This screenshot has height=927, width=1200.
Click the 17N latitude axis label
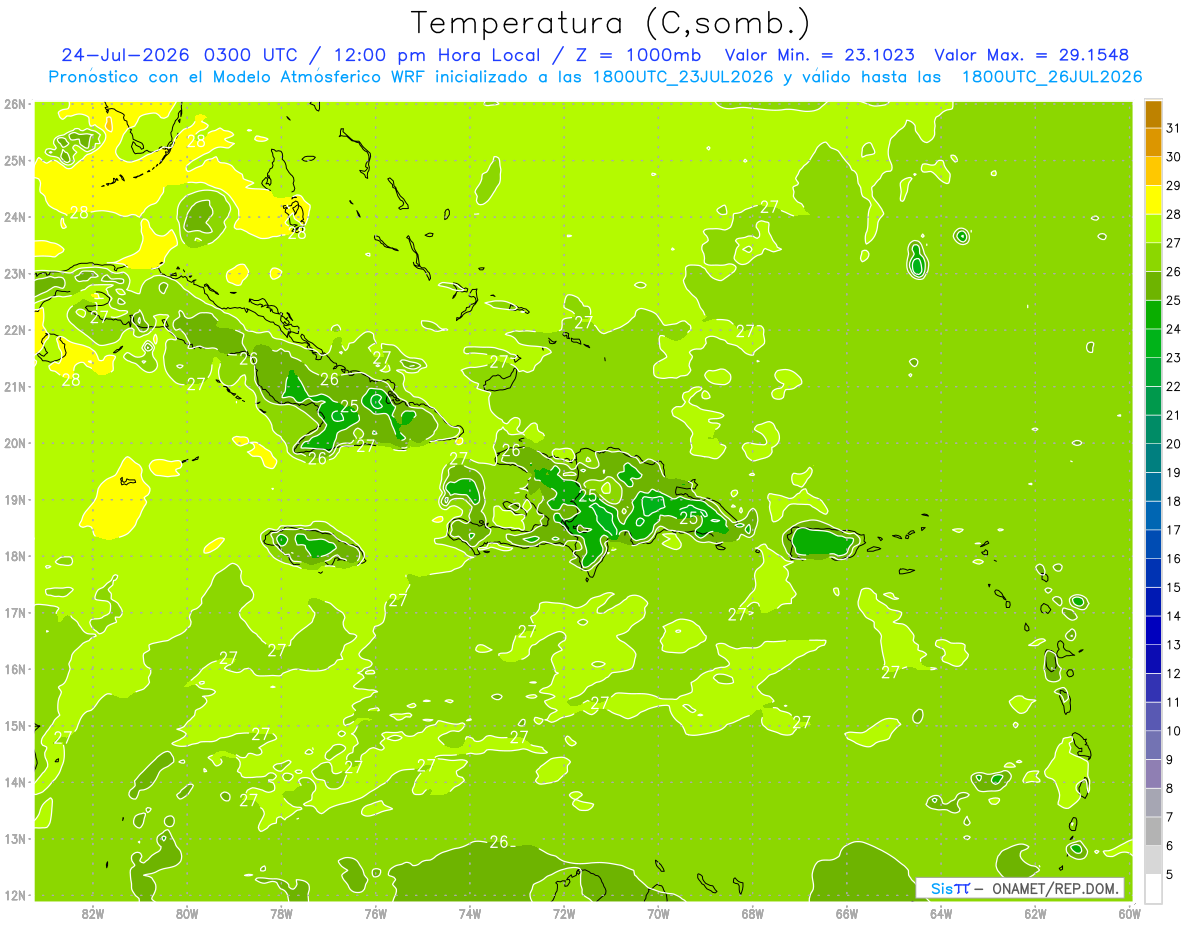pyautogui.click(x=15, y=613)
